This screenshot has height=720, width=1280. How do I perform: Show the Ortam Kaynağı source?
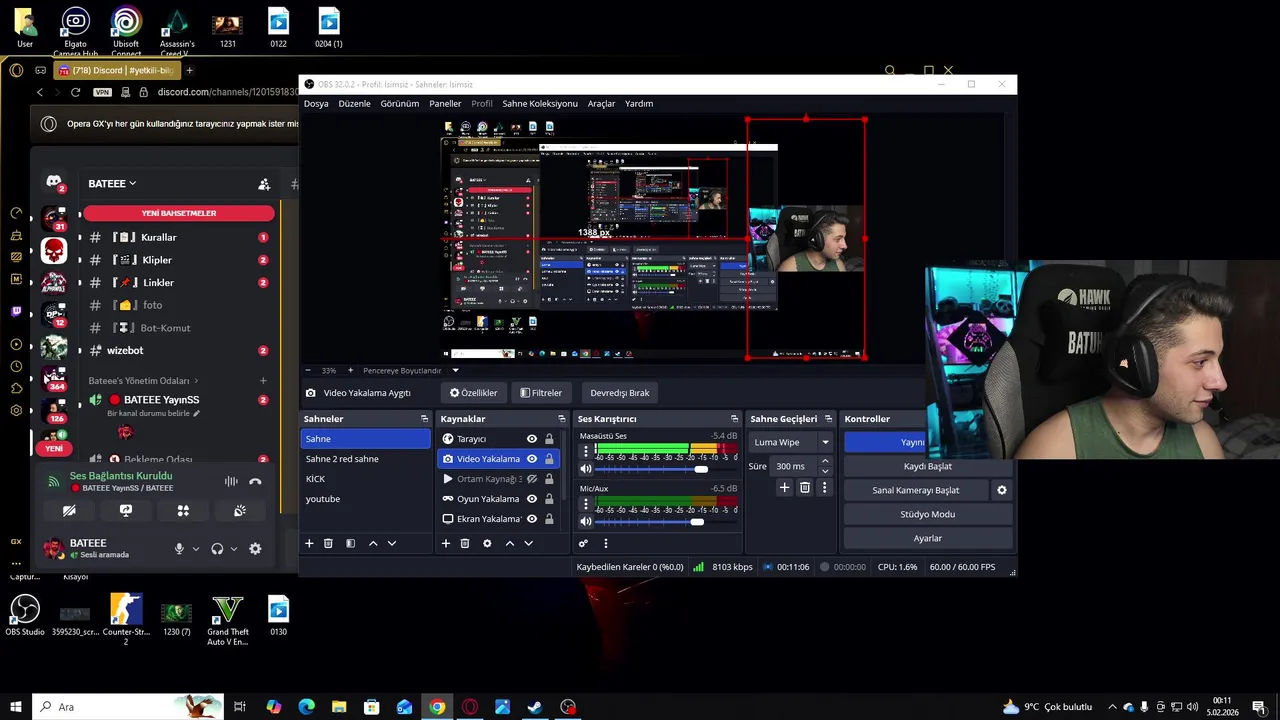tap(532, 479)
